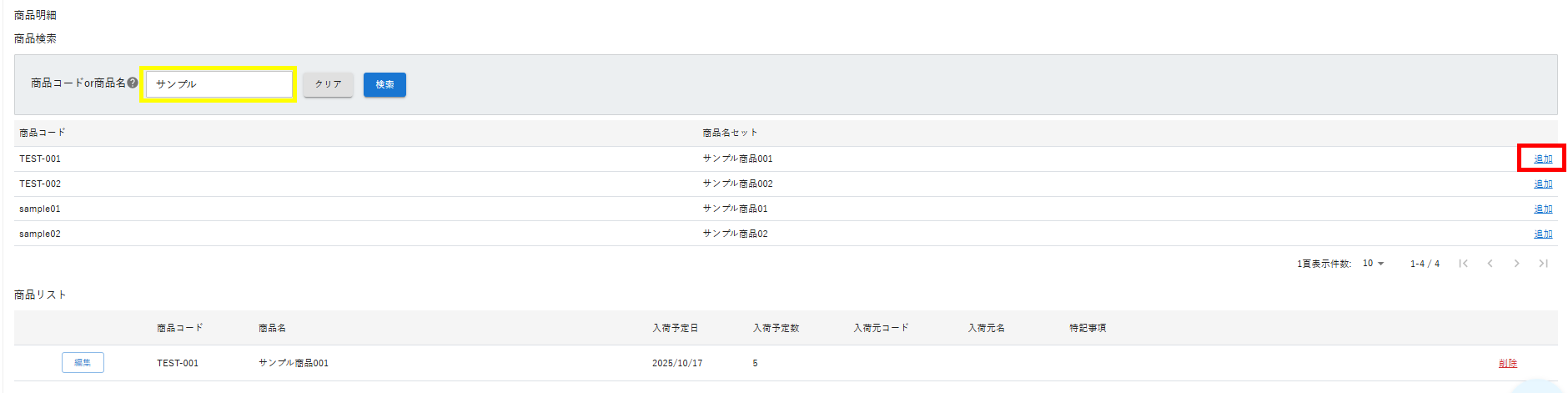
Task: Click 追加 for the TEST-002 row
Action: 1543,184
